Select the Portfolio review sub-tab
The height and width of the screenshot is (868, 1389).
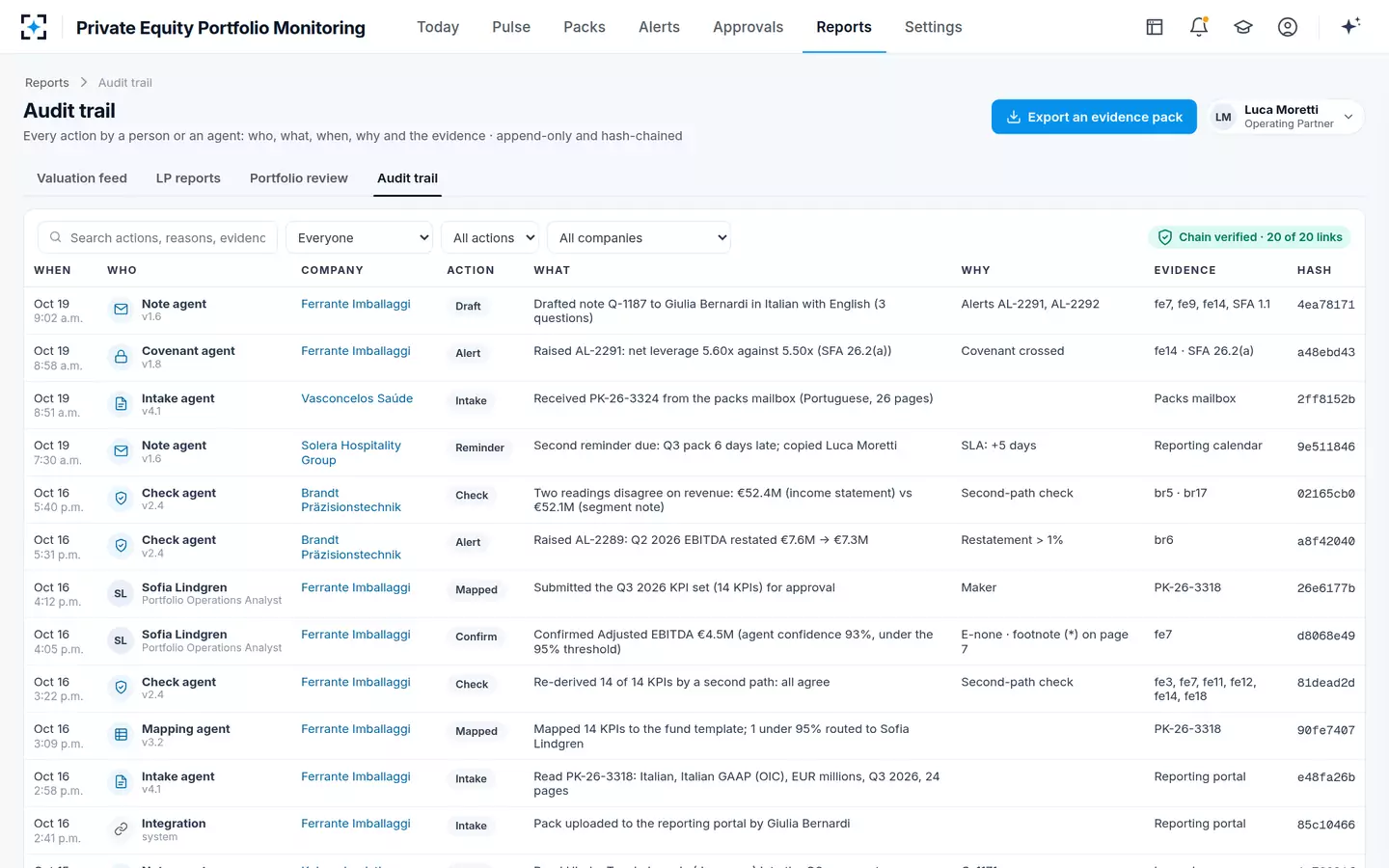pos(299,178)
